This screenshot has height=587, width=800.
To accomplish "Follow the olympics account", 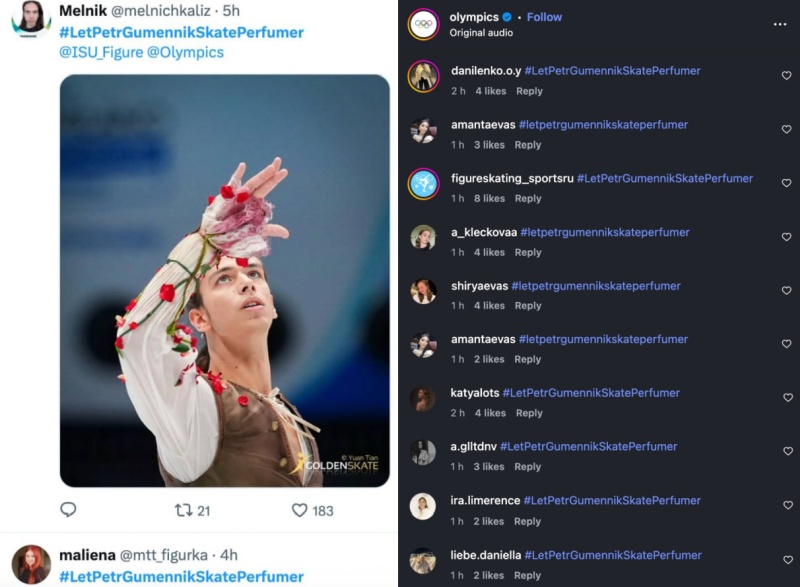I will (544, 17).
